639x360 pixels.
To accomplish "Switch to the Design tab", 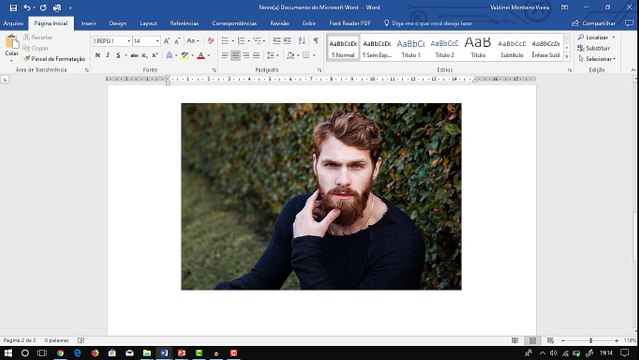I will point(118,23).
